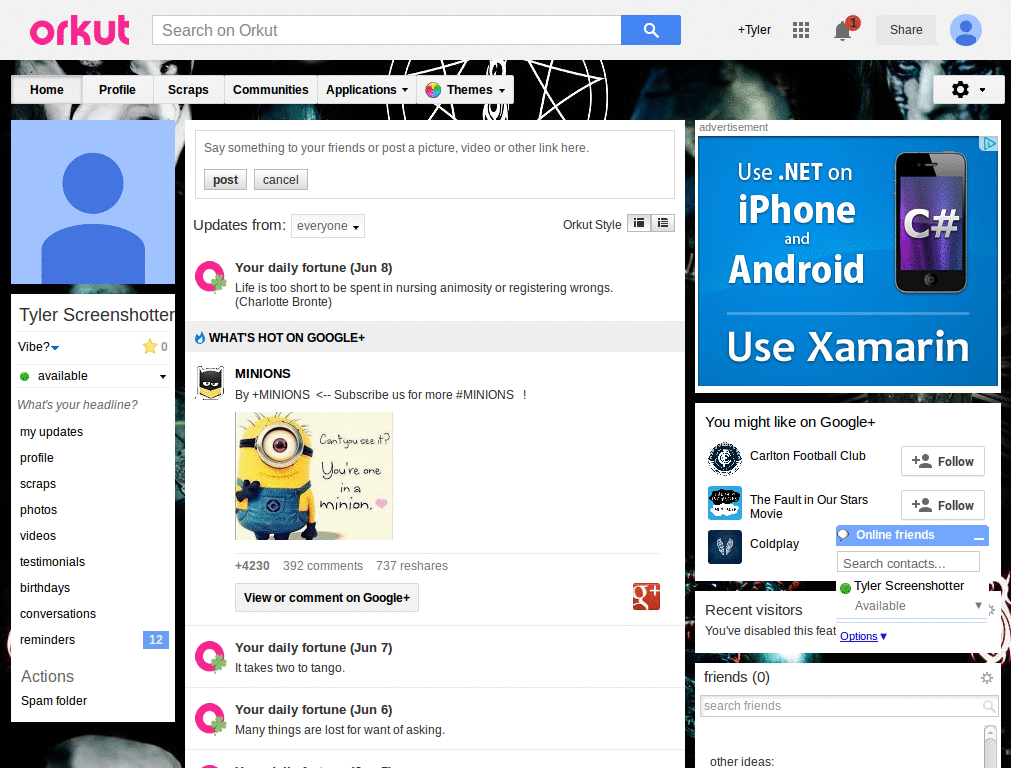Screen dimensions: 1024x768
Task: Open the minion image thumbnail
Action: pos(313,475)
